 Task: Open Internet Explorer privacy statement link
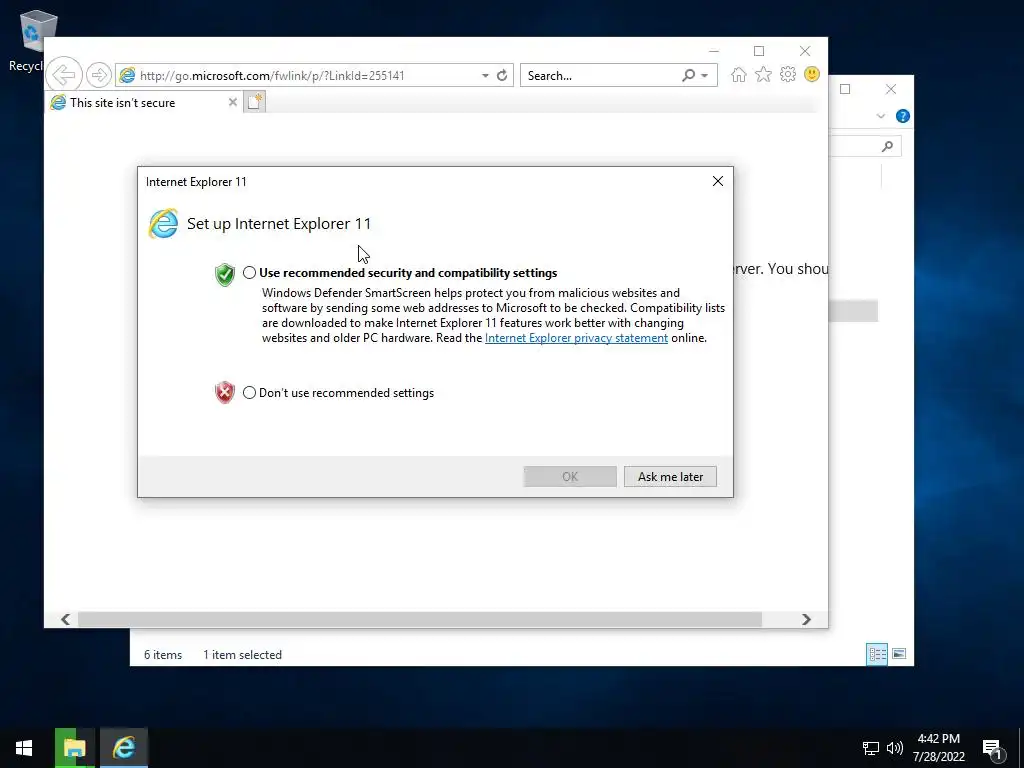pos(576,338)
